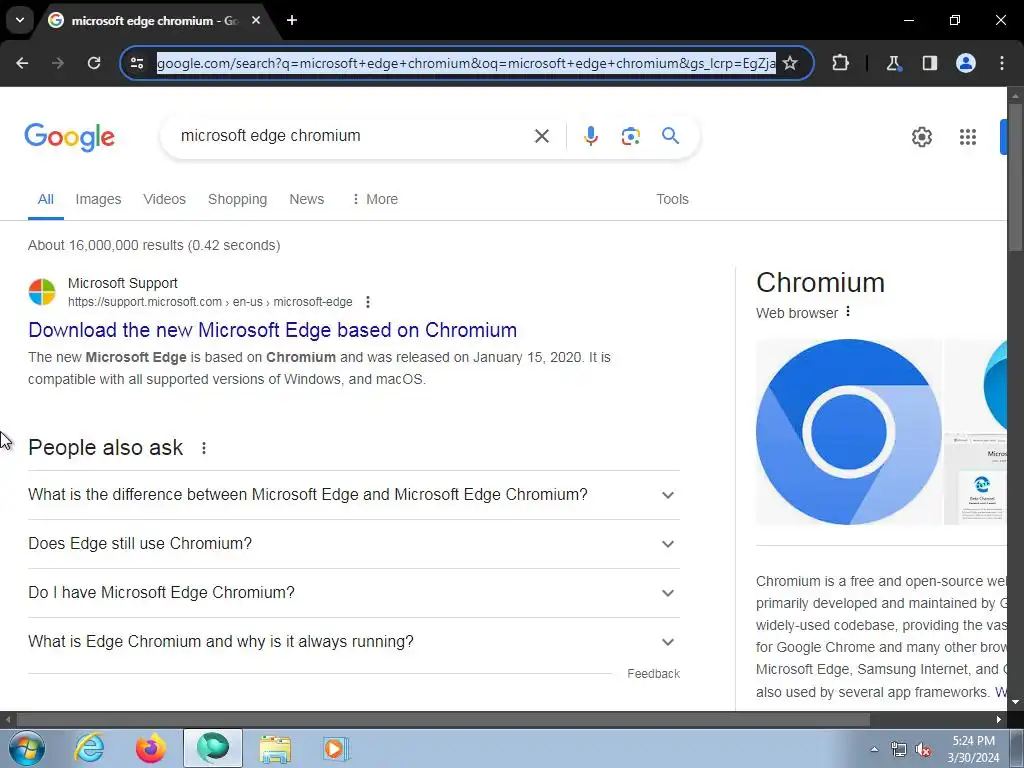Switch to the Shopping tab
Image resolution: width=1024 pixels, height=768 pixels.
coord(237,199)
